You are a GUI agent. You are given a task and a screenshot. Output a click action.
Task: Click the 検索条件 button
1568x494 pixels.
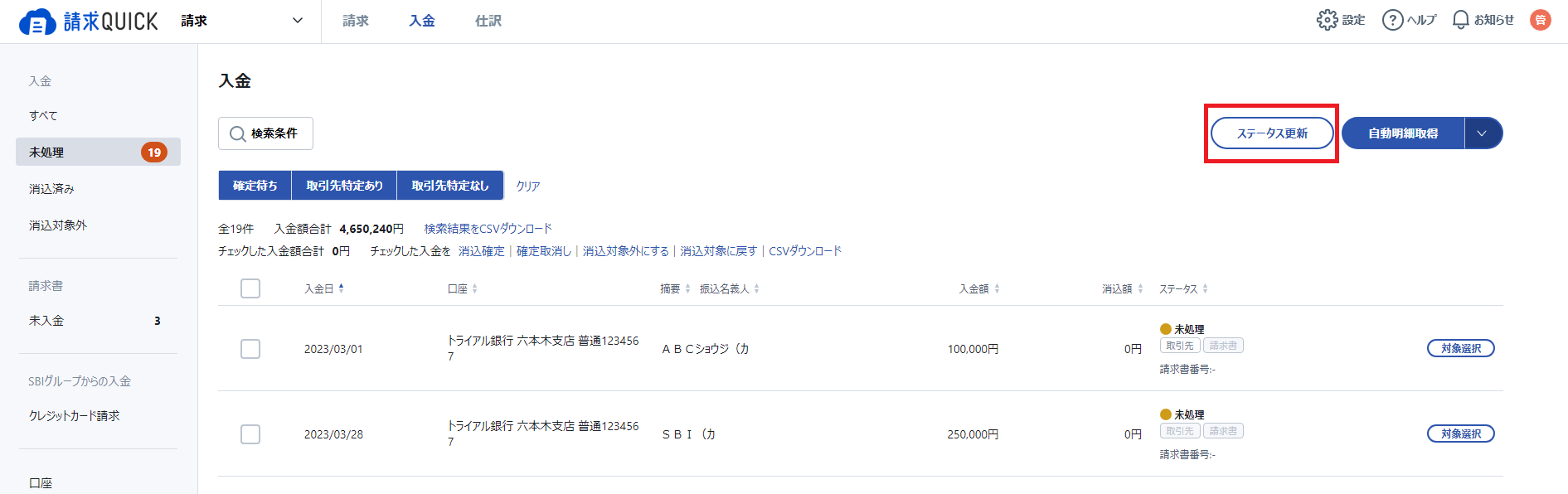[x=265, y=133]
